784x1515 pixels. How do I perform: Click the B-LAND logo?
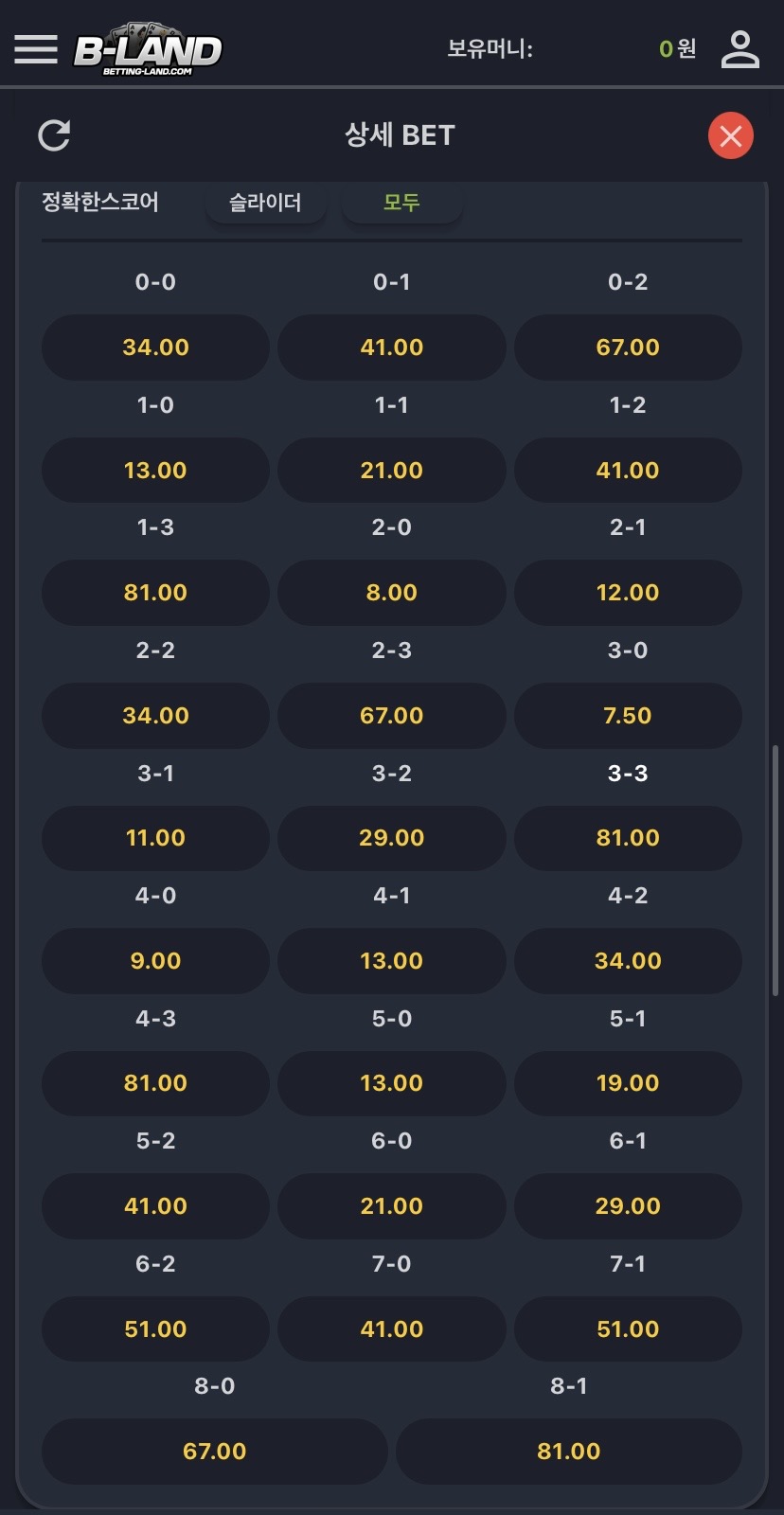click(x=148, y=49)
